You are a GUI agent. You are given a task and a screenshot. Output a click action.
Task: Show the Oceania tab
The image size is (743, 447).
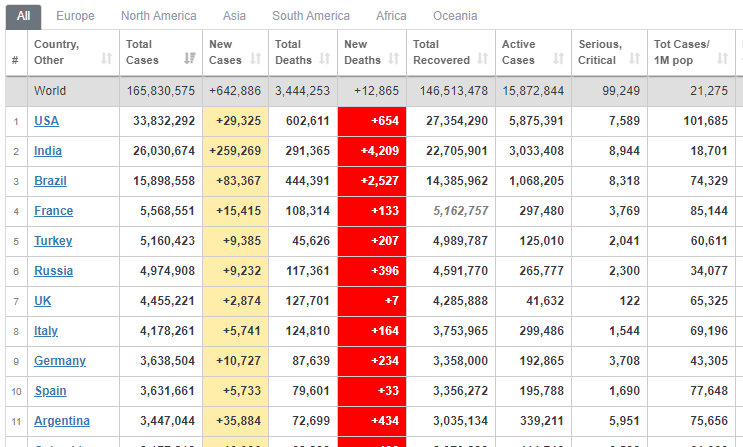pyautogui.click(x=455, y=16)
